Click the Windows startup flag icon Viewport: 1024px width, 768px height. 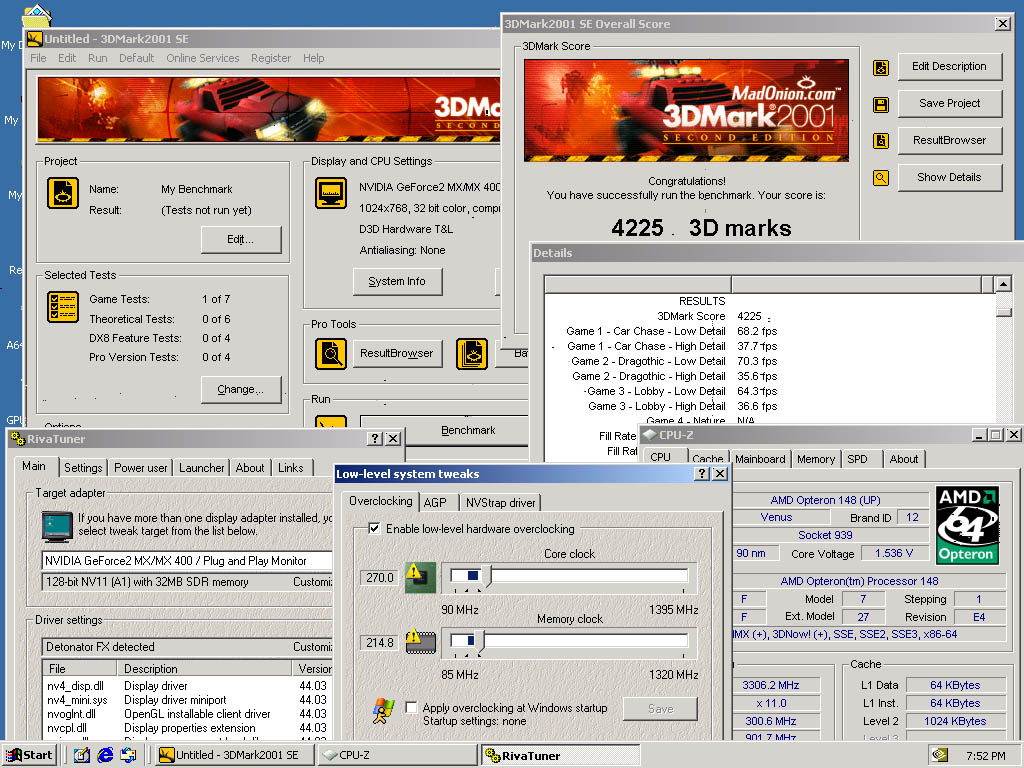pyautogui.click(x=383, y=711)
